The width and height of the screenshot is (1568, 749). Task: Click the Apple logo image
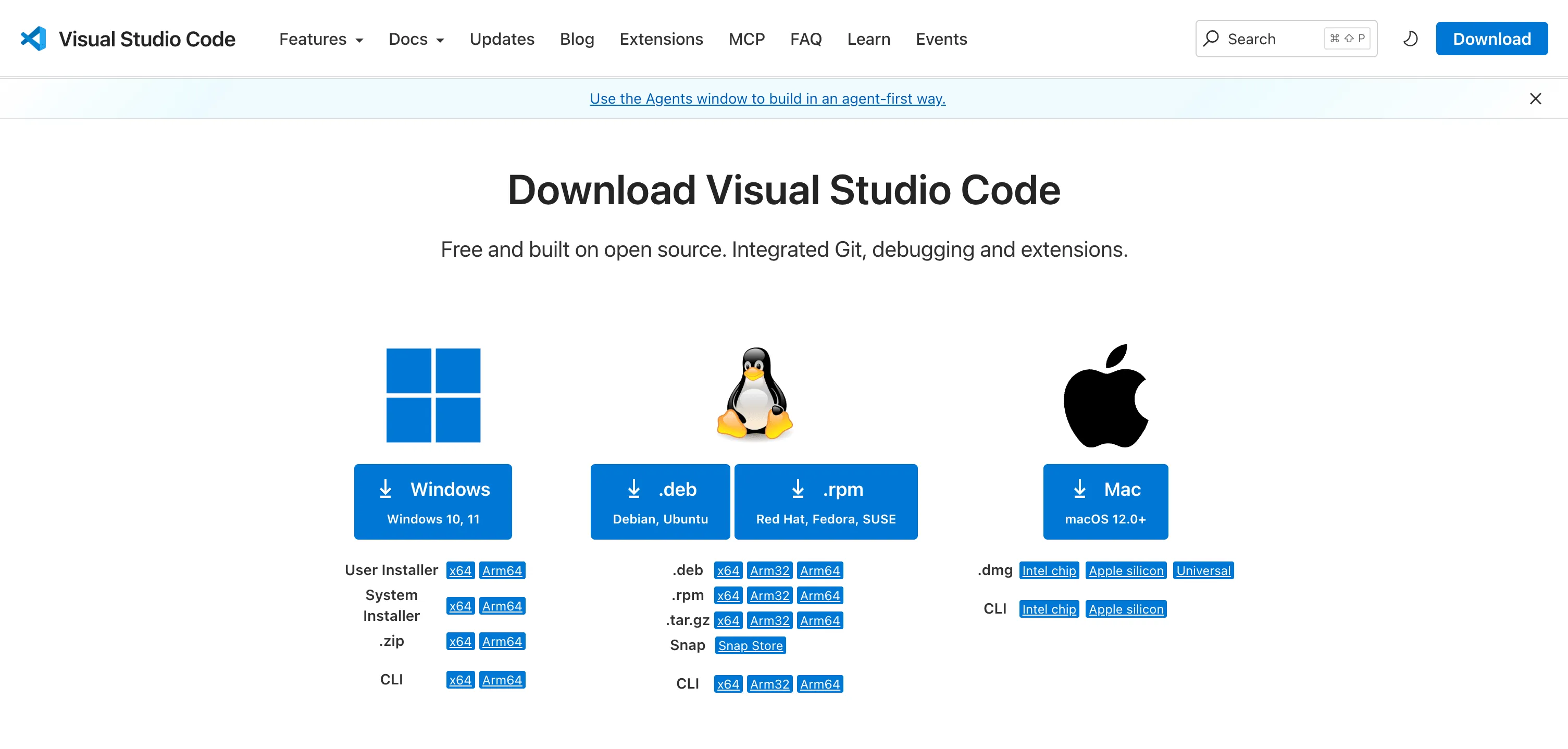[x=1105, y=396]
